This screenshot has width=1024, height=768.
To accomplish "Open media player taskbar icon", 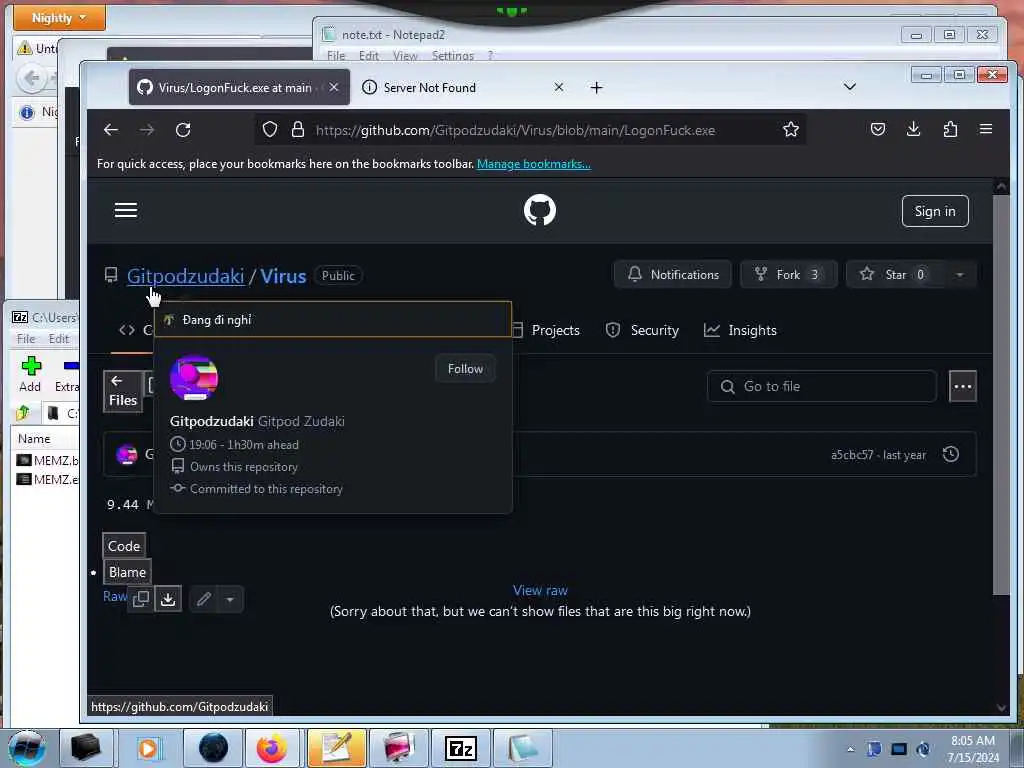I will click(148, 748).
